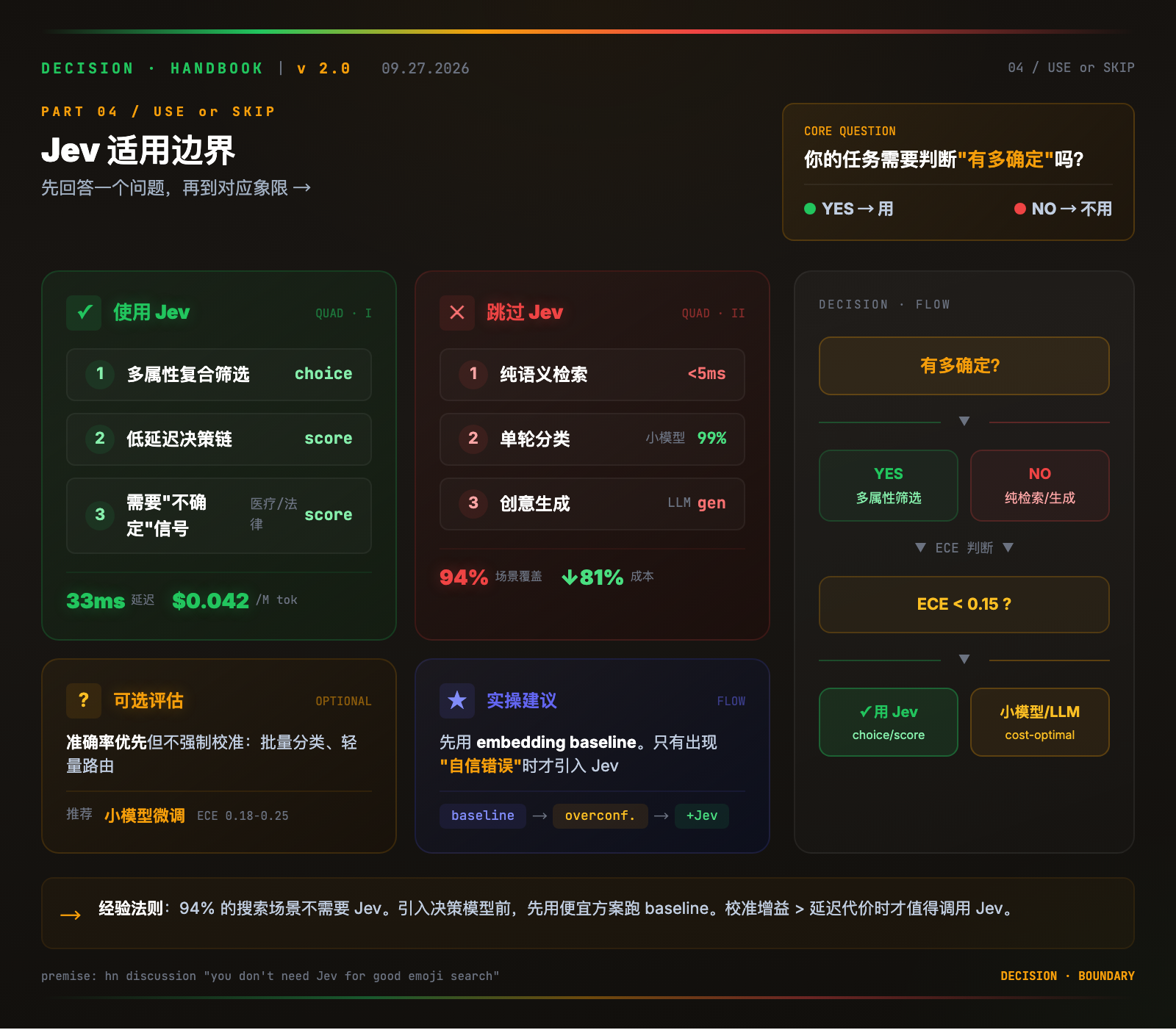
Task: Click the question mark icon beside 可选评估
Action: click(84, 701)
